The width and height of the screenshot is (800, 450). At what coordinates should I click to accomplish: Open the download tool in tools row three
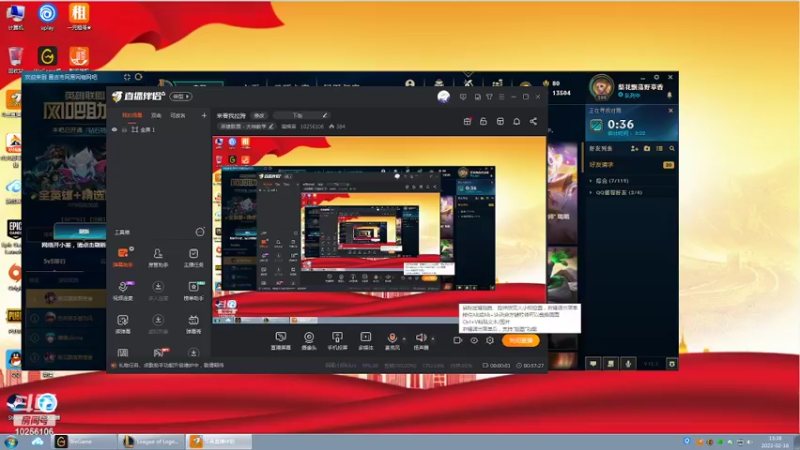158,323
